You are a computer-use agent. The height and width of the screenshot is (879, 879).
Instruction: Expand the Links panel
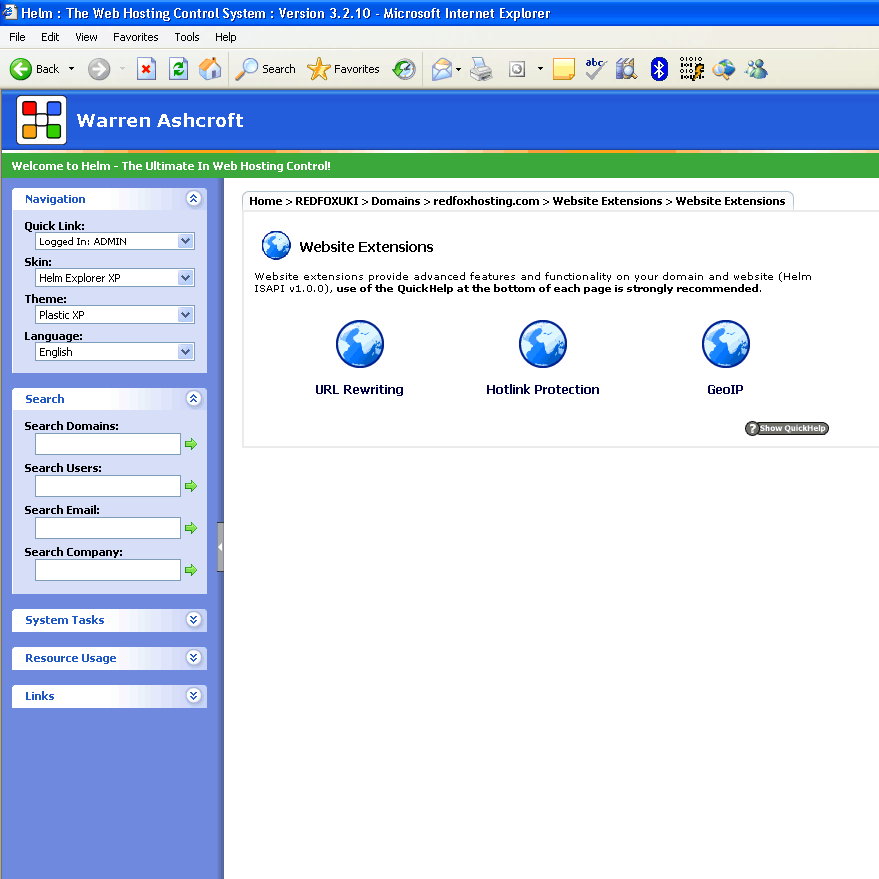tap(193, 696)
